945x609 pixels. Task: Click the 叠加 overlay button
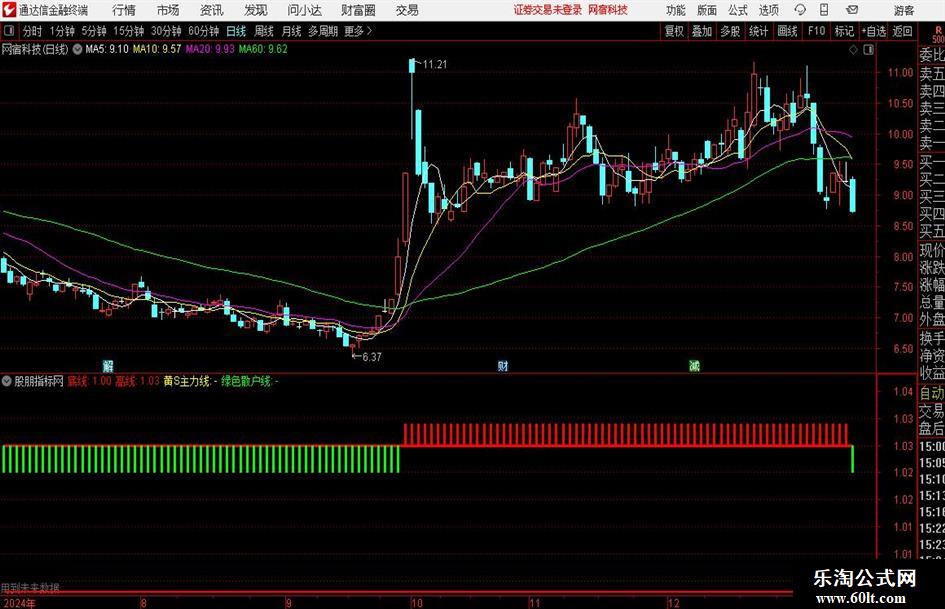[702, 31]
